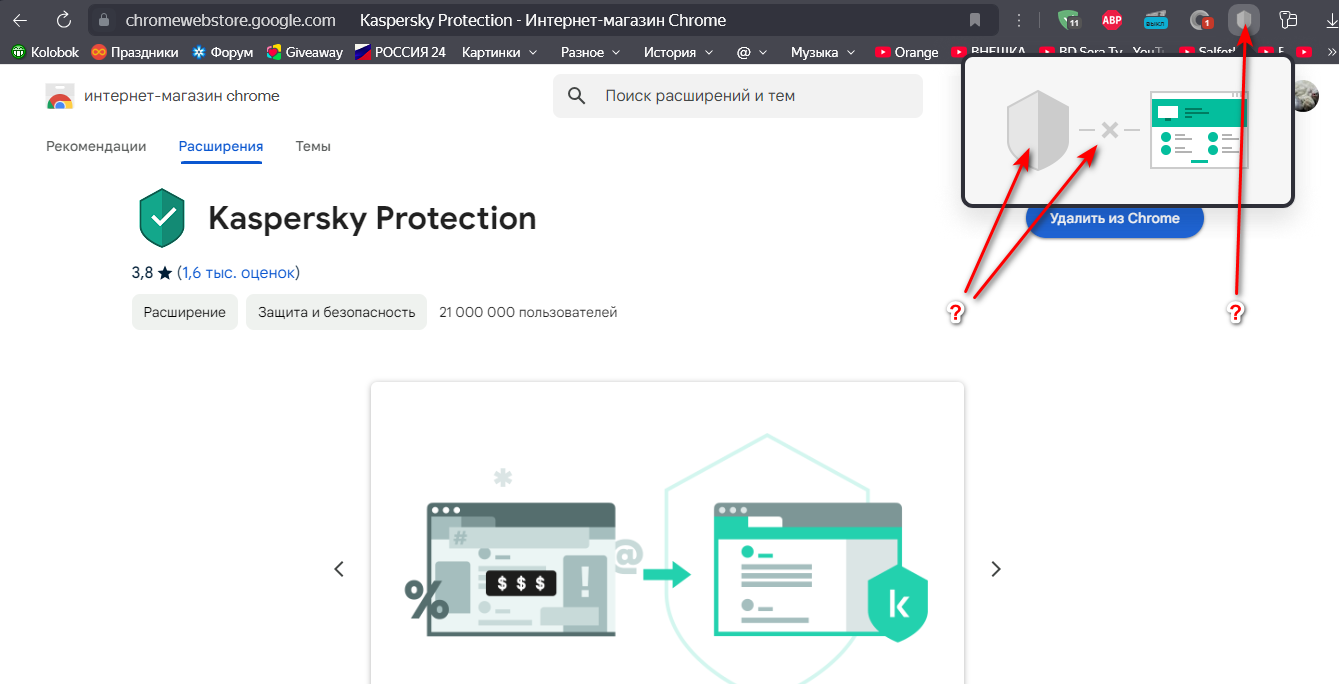Click the padlock site security icon
The height and width of the screenshot is (684, 1339).
pos(105,20)
